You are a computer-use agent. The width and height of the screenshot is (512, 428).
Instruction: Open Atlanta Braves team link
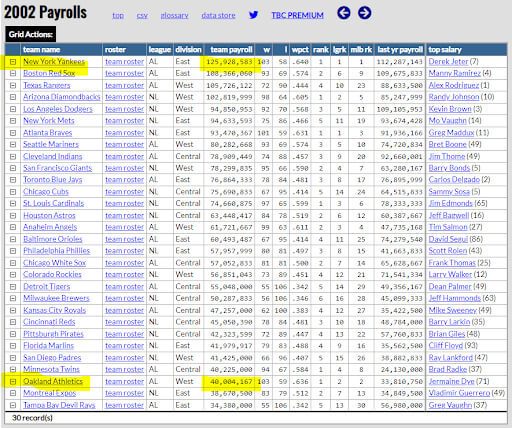point(48,132)
